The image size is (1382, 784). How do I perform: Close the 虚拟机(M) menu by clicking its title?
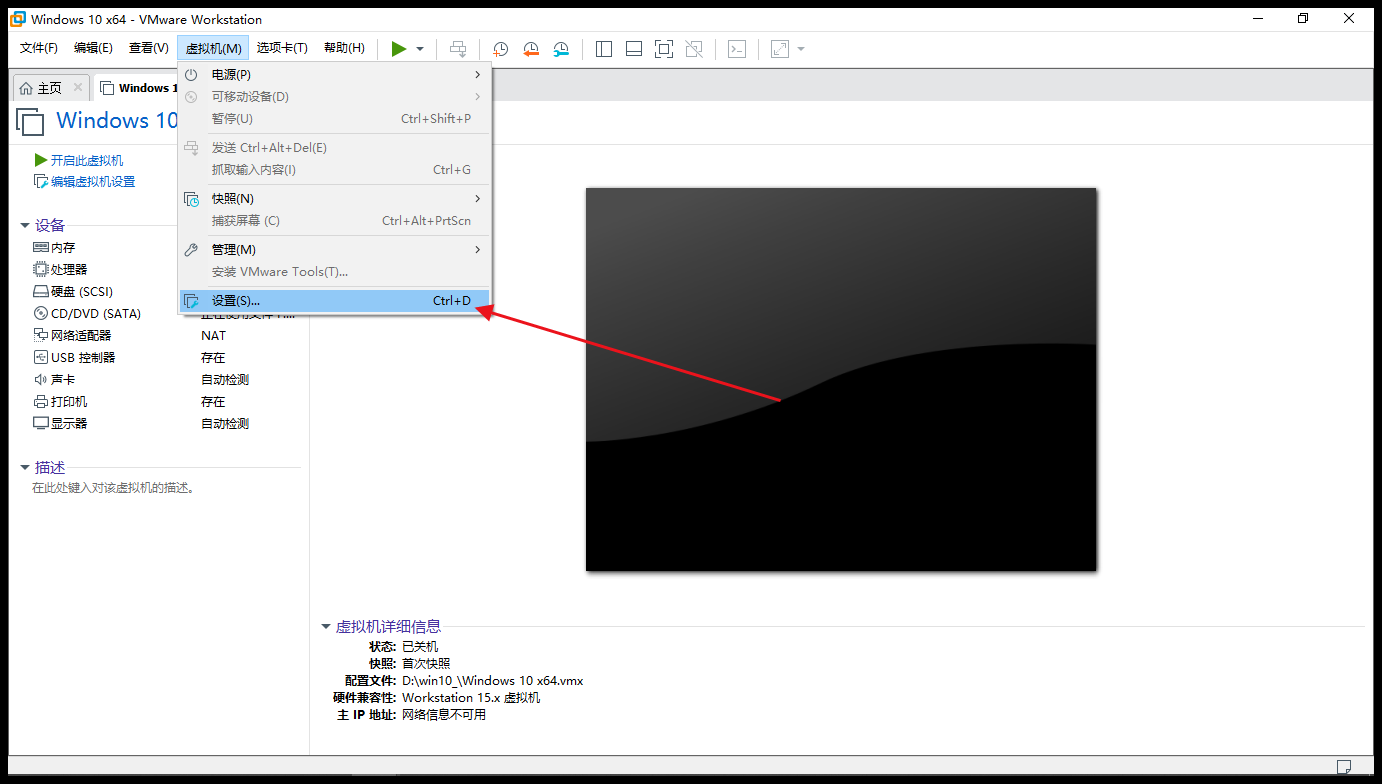coord(213,48)
